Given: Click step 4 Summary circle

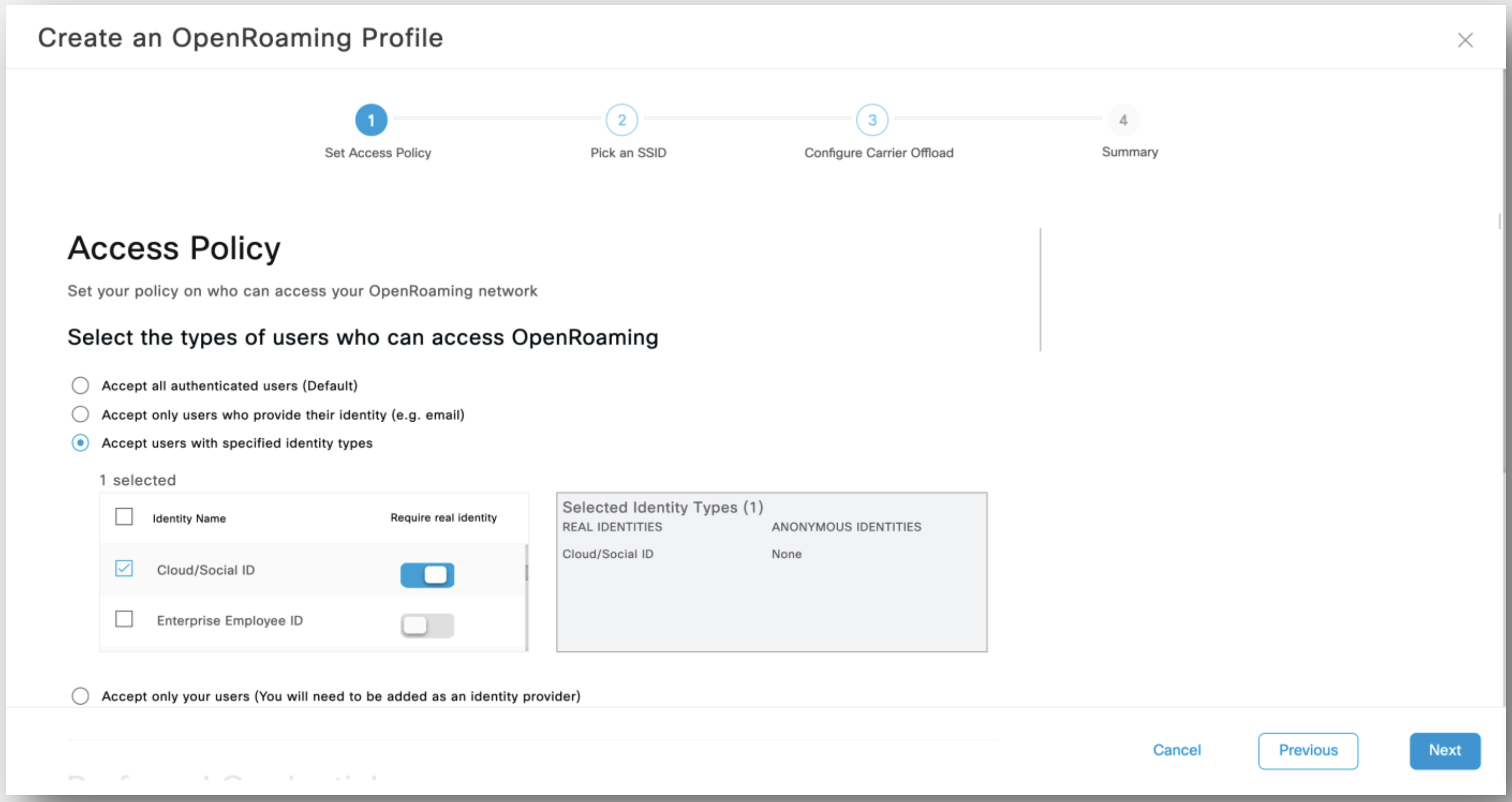Looking at the screenshot, I should click(1123, 120).
